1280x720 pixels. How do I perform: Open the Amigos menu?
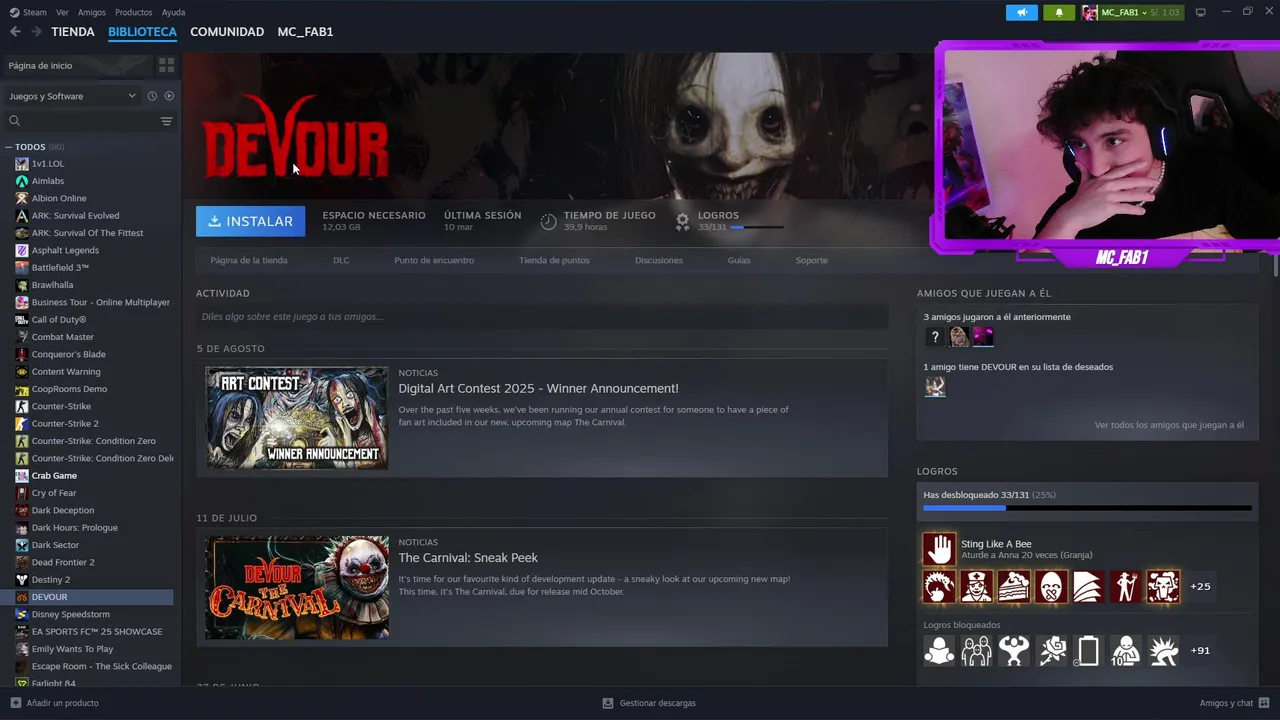pyautogui.click(x=92, y=12)
